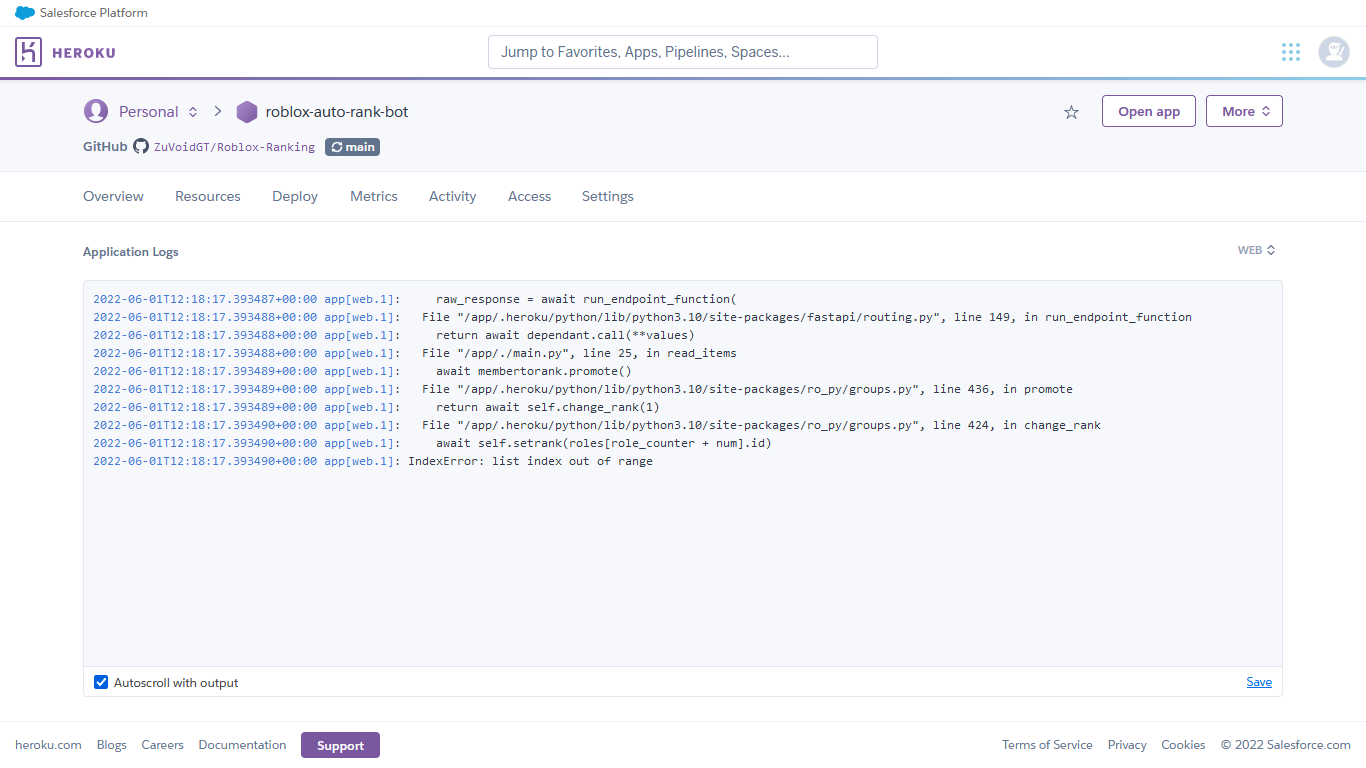Click the log line 'return await dependant.call(**values)'

[394, 335]
